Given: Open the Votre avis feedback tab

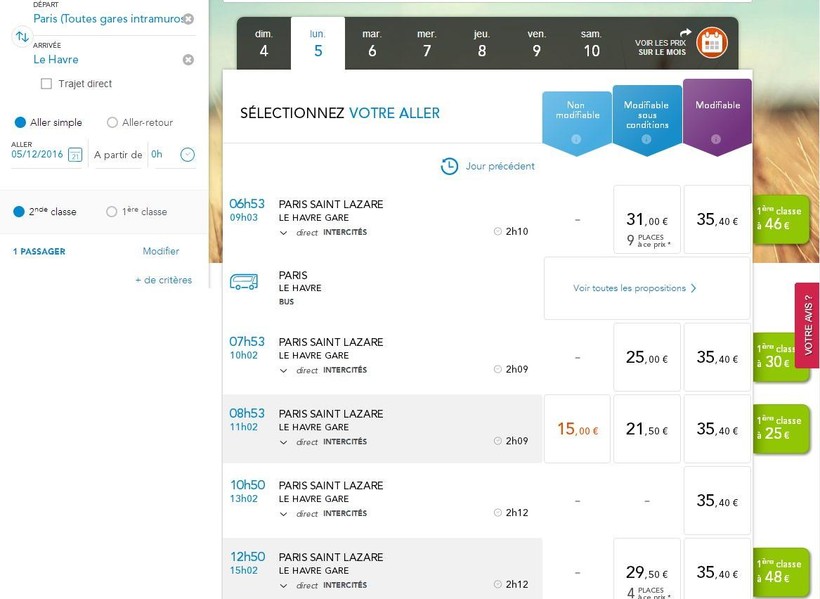Looking at the screenshot, I should pos(808,325).
